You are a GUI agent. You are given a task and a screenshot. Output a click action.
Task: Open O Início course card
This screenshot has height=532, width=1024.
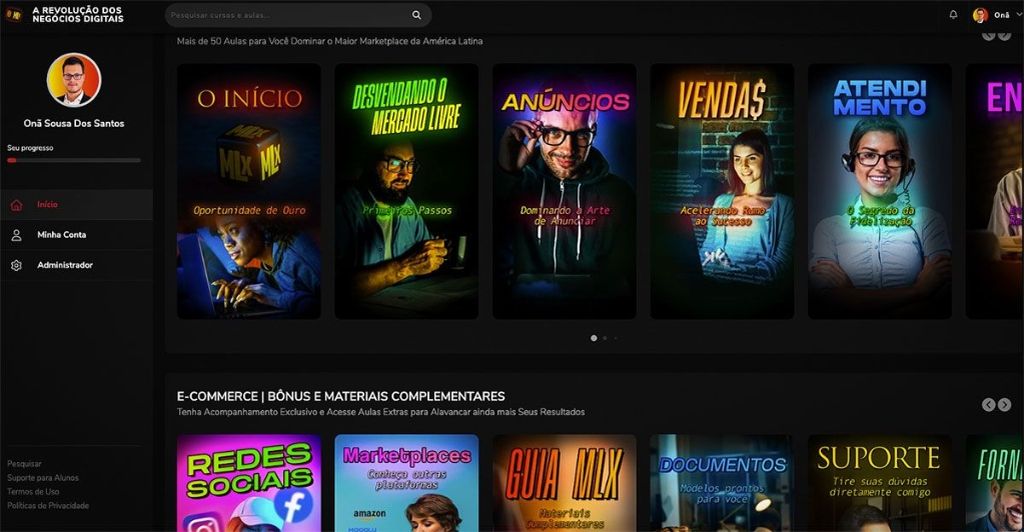tap(249, 191)
